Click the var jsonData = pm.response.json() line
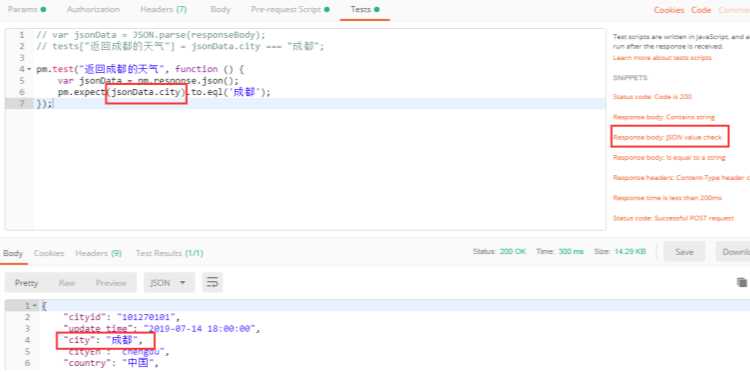This screenshot has height=372, width=750. coord(148,81)
